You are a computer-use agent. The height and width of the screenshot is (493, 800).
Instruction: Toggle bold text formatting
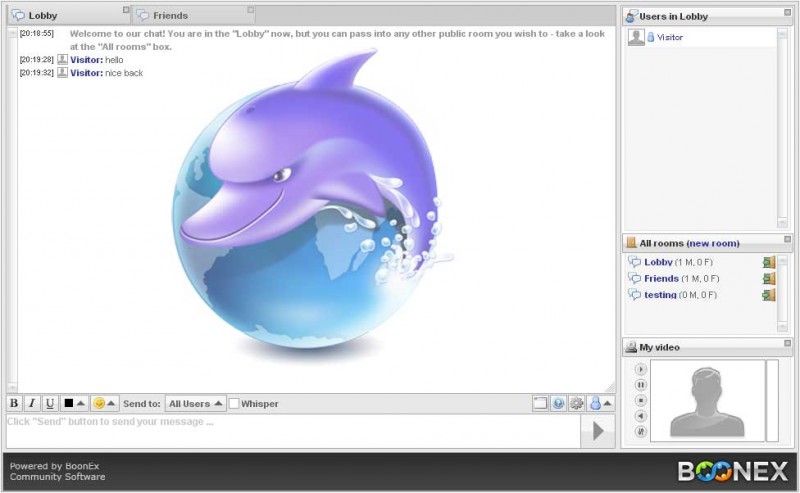14,403
